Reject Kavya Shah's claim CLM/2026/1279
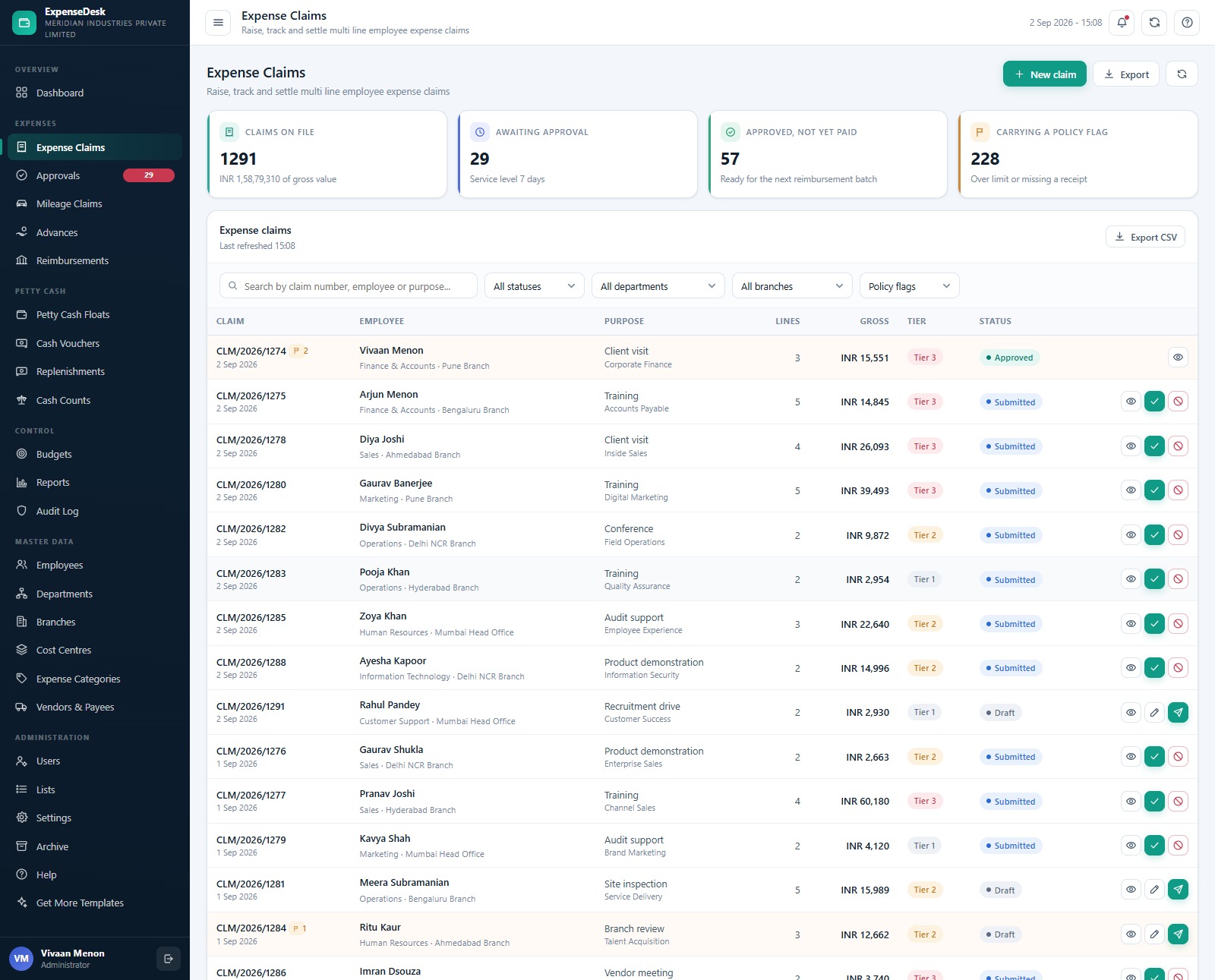This screenshot has width=1215, height=980. (x=1178, y=845)
